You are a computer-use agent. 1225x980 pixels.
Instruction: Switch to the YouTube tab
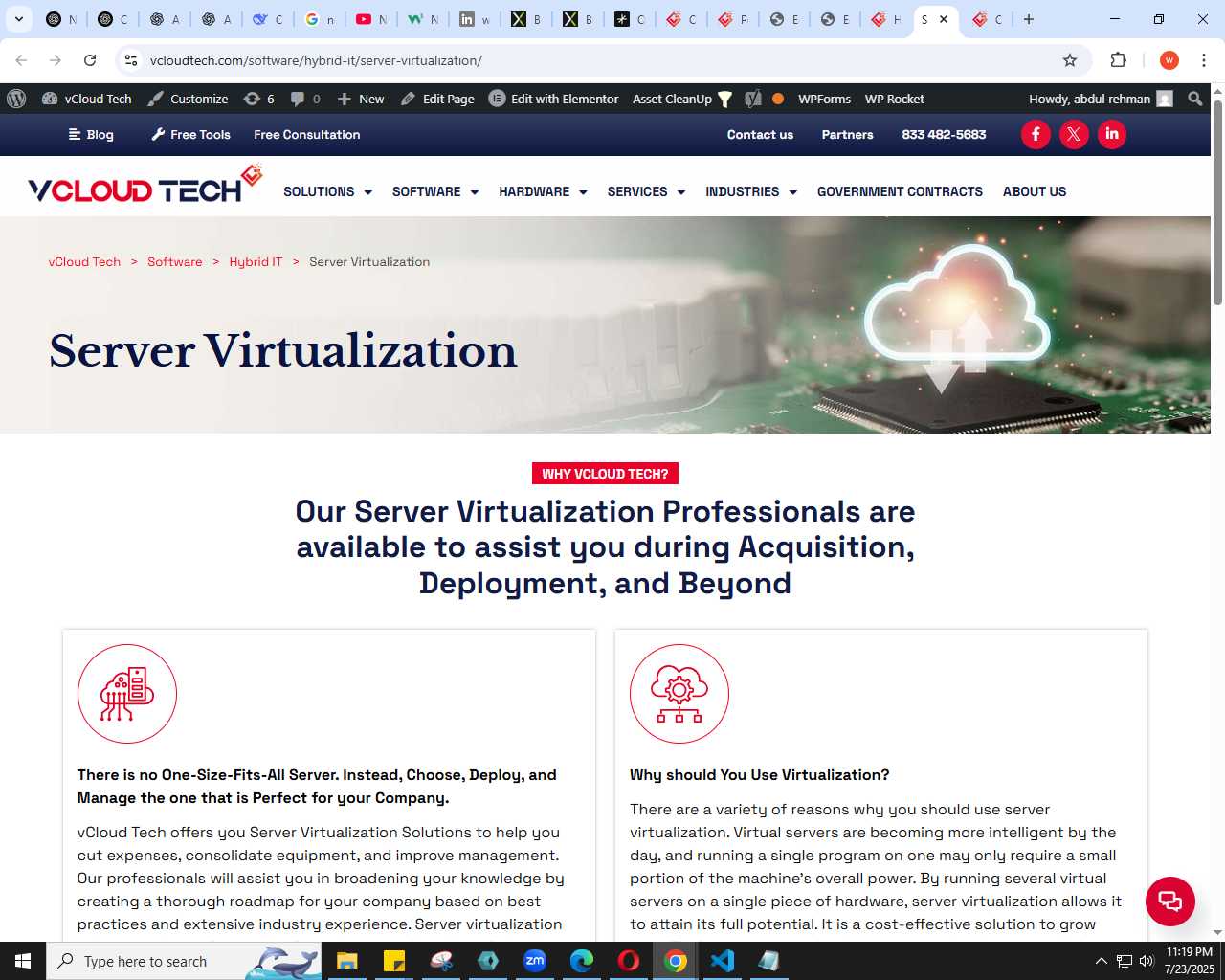pyautogui.click(x=371, y=19)
